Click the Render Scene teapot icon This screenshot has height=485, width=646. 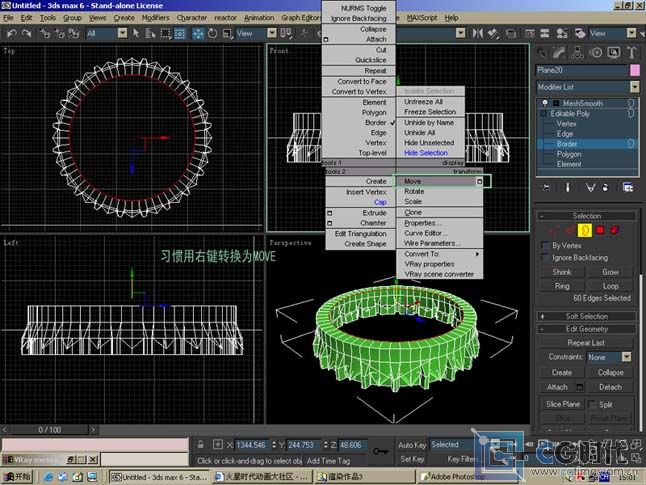tap(580, 33)
